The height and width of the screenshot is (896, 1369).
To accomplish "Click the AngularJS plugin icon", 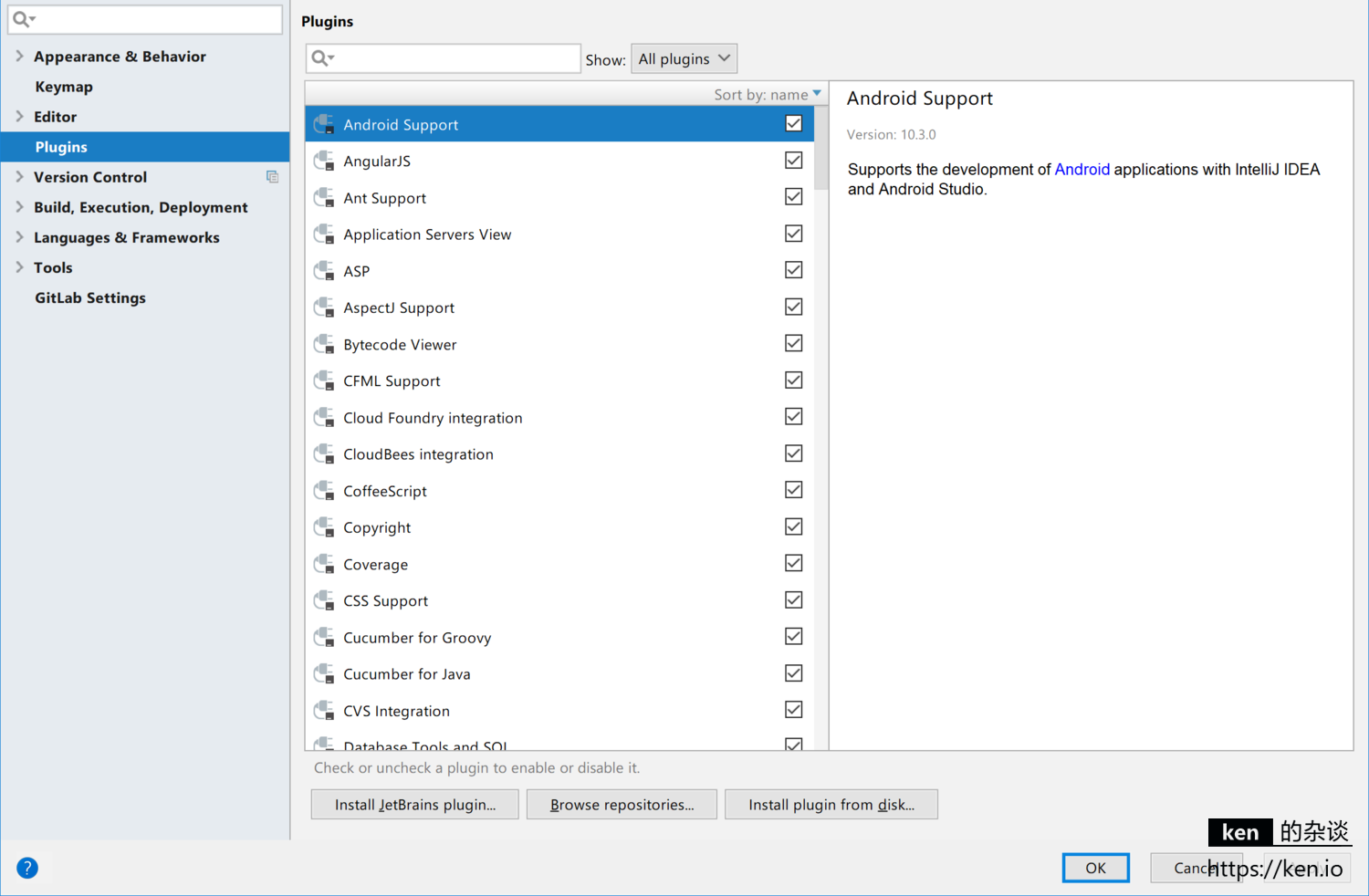I will coord(324,161).
